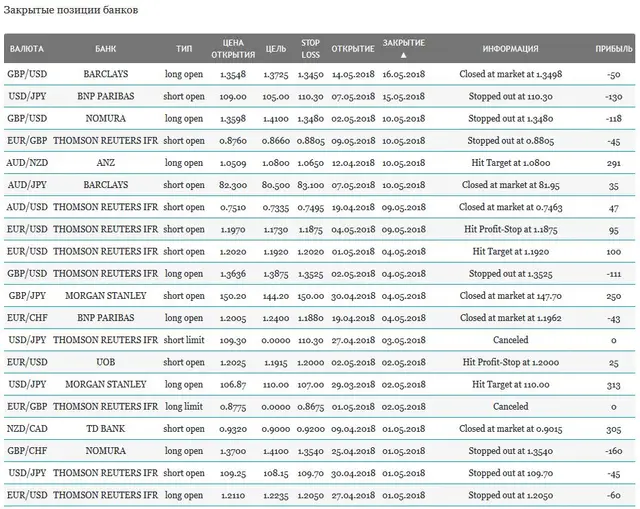Click 'Closed at market at 81.95'

pos(511,185)
